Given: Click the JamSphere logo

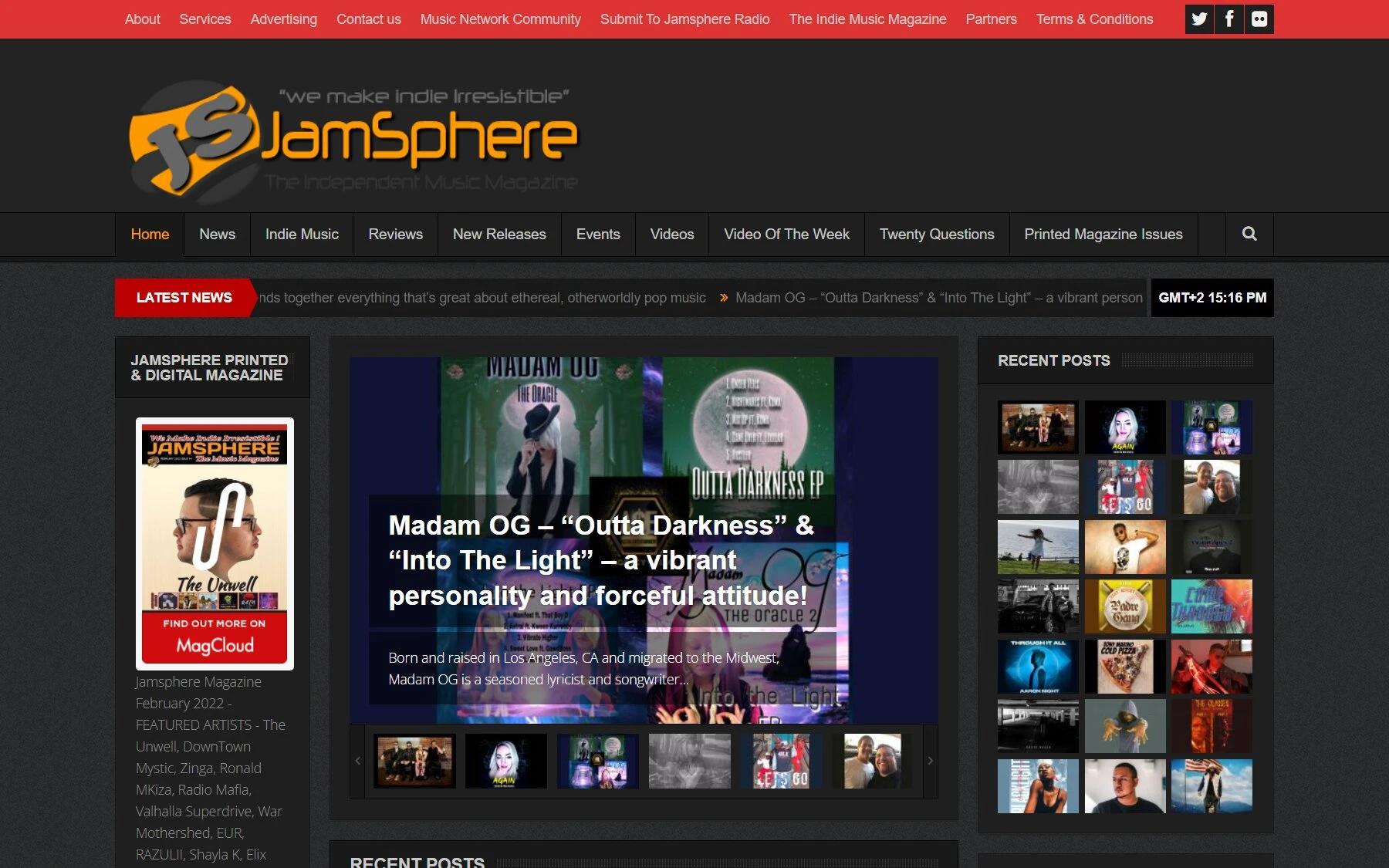Looking at the screenshot, I should [x=353, y=139].
